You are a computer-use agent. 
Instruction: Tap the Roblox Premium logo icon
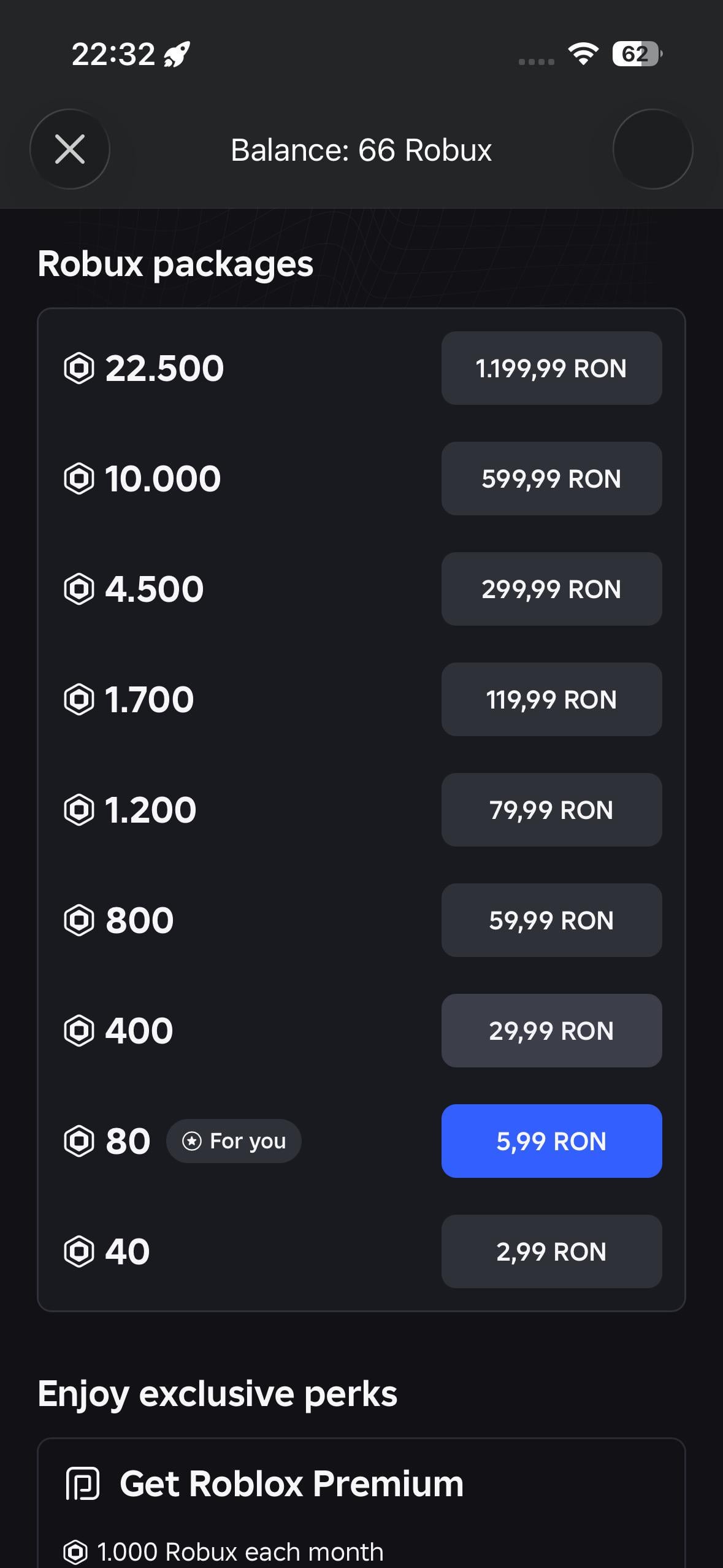click(x=83, y=1483)
